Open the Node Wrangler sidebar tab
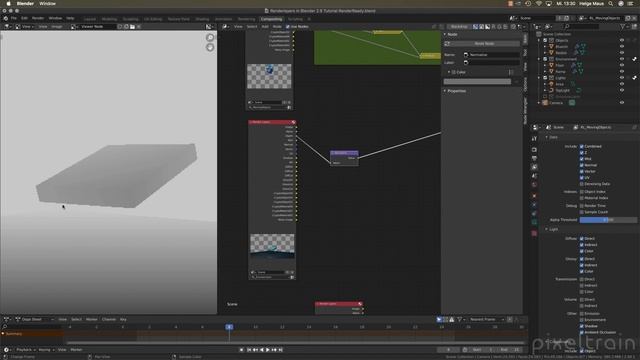The height and width of the screenshot is (360, 640). coord(525,110)
